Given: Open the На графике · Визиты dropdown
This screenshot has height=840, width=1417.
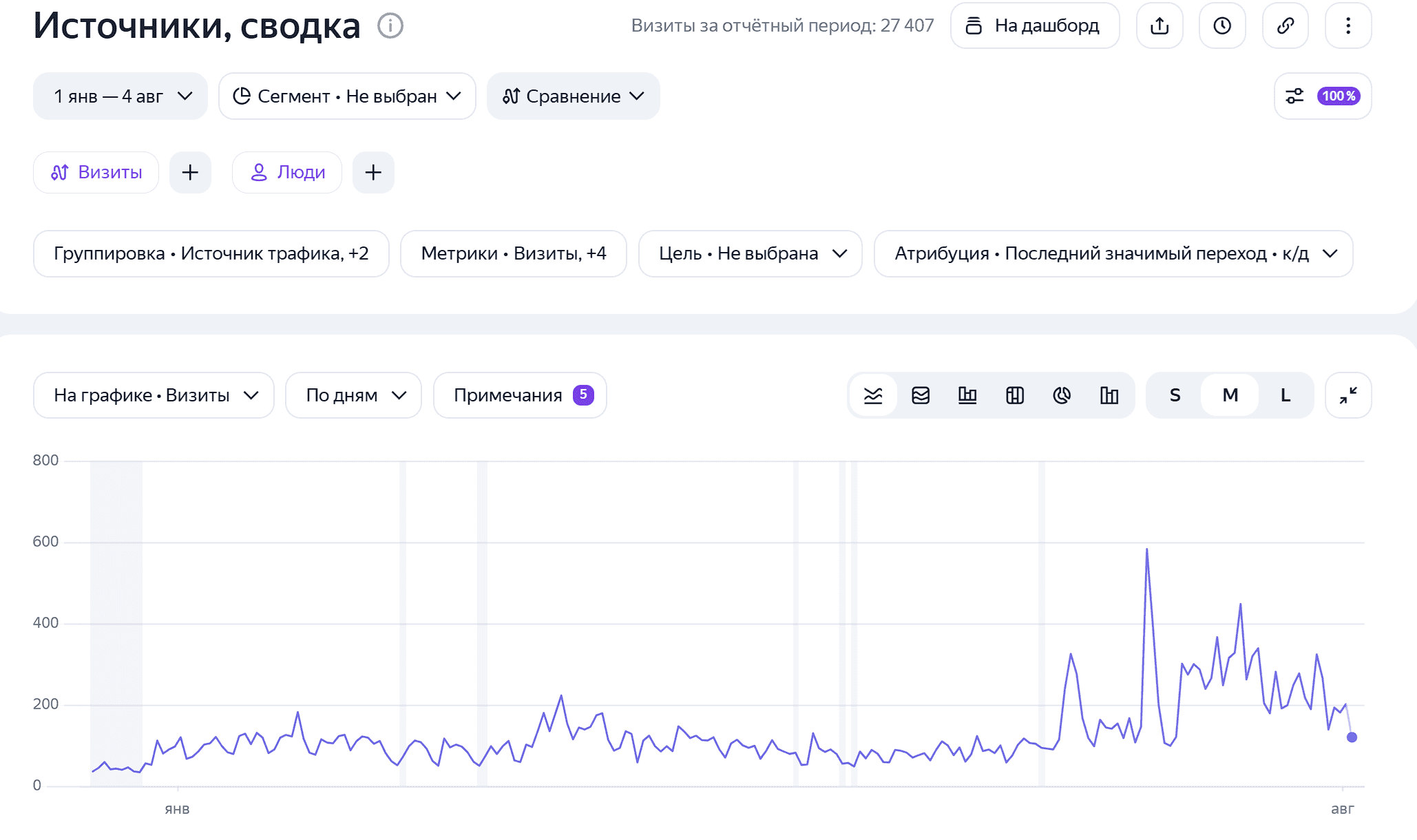Looking at the screenshot, I should tap(154, 395).
